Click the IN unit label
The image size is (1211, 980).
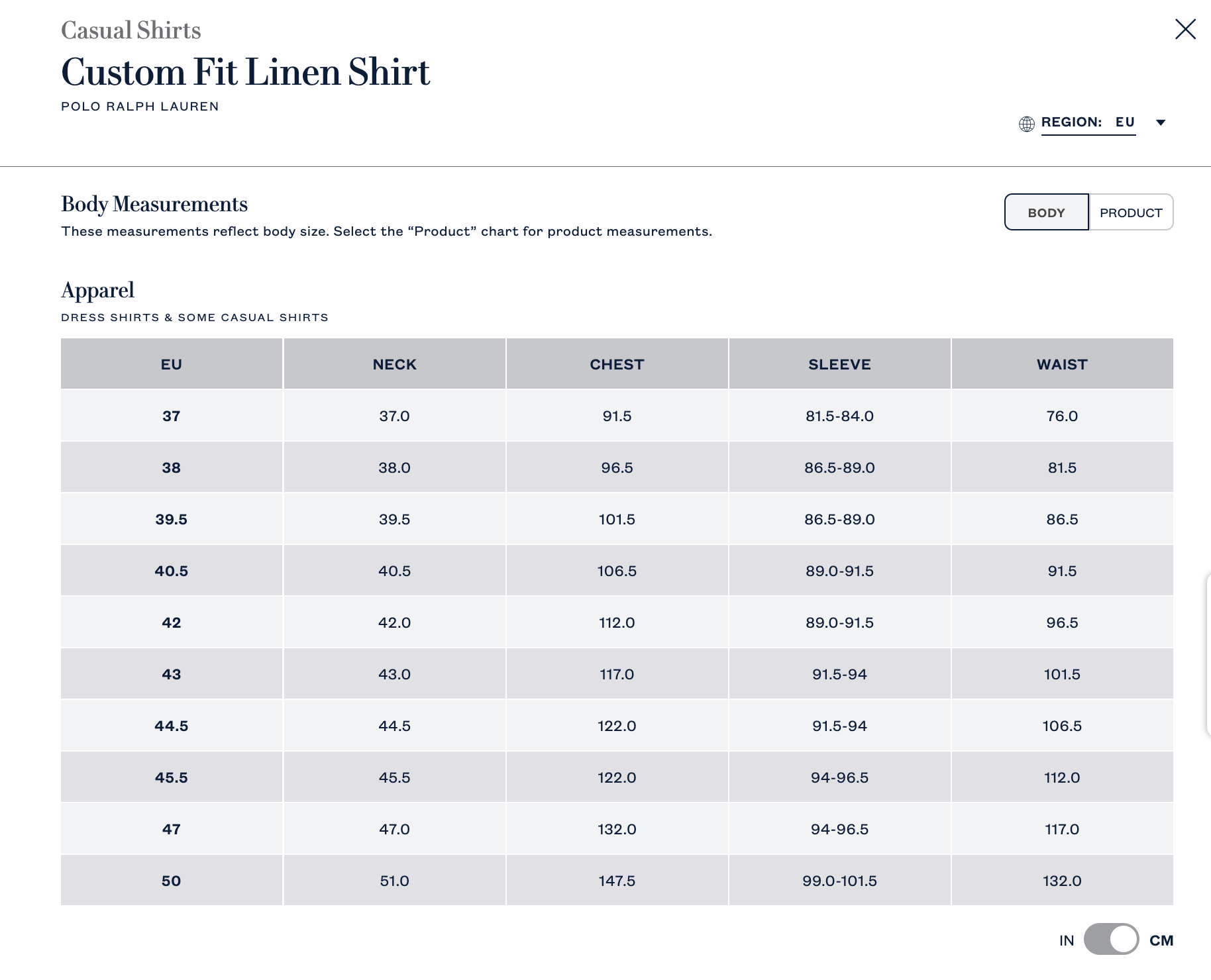click(x=1066, y=940)
